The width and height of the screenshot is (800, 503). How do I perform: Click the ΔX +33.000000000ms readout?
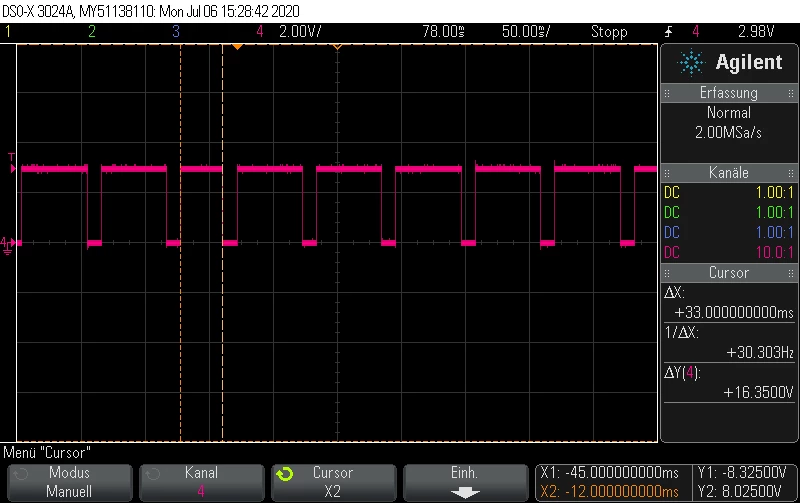pyautogui.click(x=729, y=303)
